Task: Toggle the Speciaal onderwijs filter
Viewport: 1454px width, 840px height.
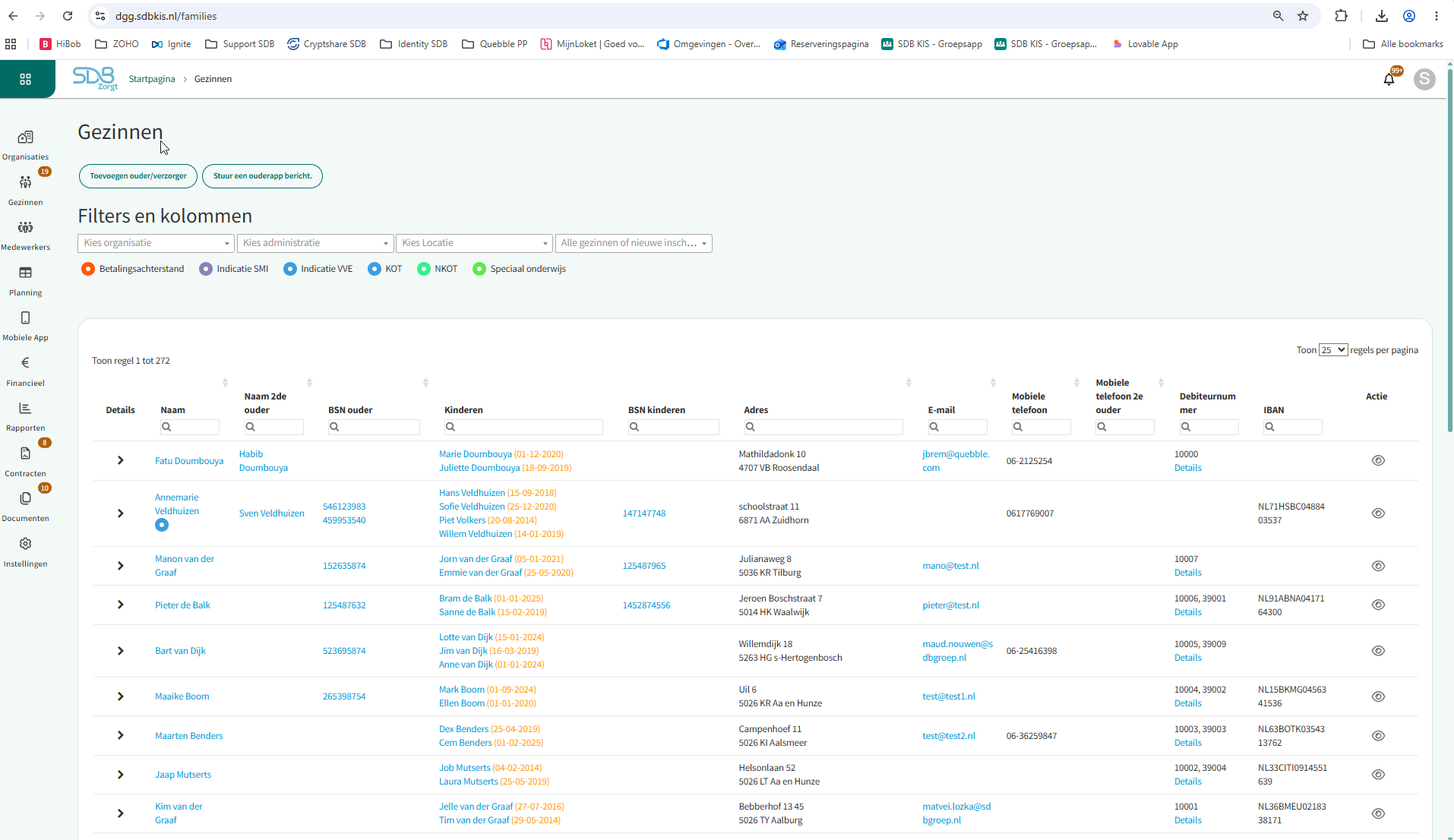Action: 479,269
